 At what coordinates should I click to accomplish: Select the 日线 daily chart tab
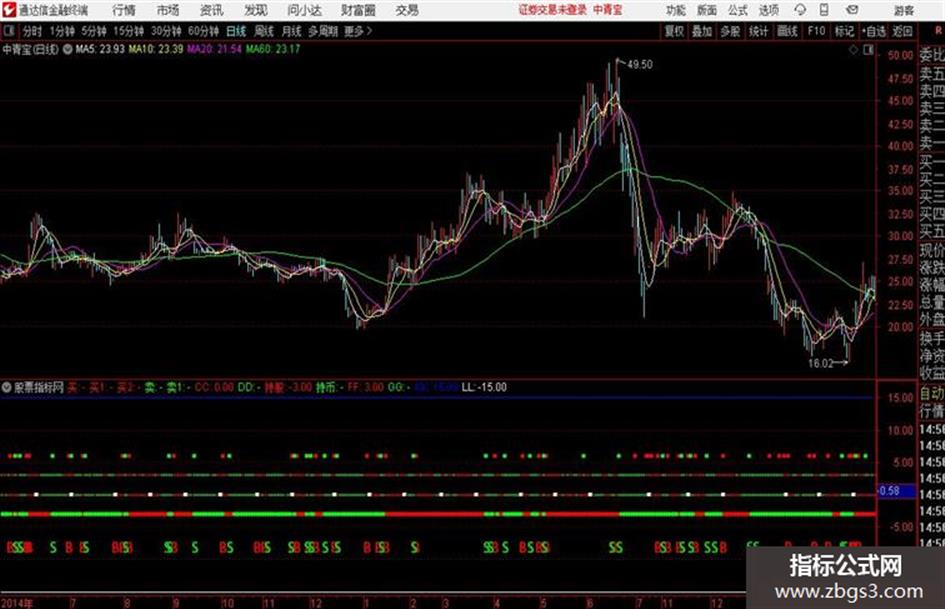(236, 31)
